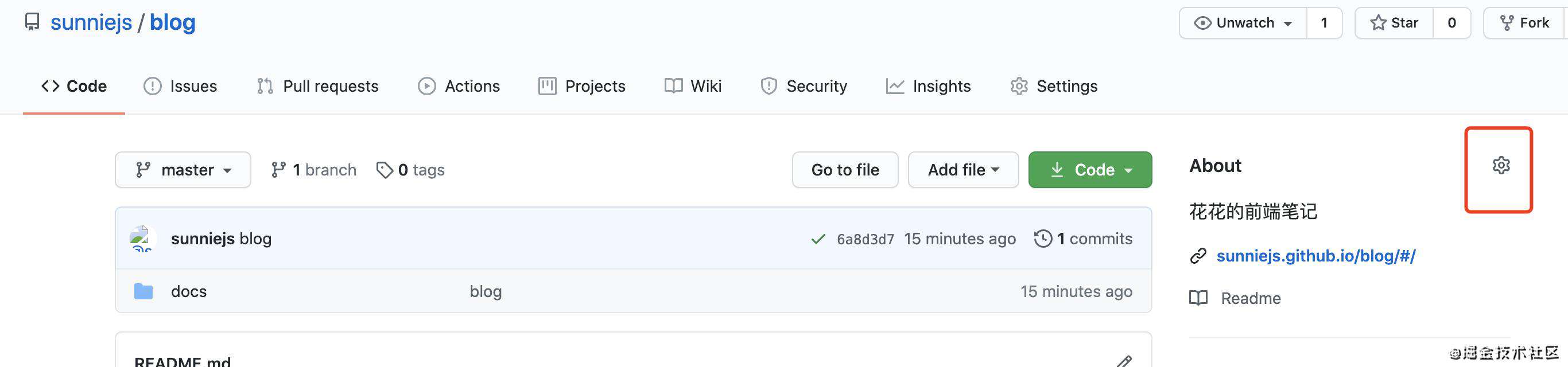
Task: Click the link icon beside the website URL
Action: pyautogui.click(x=1198, y=256)
